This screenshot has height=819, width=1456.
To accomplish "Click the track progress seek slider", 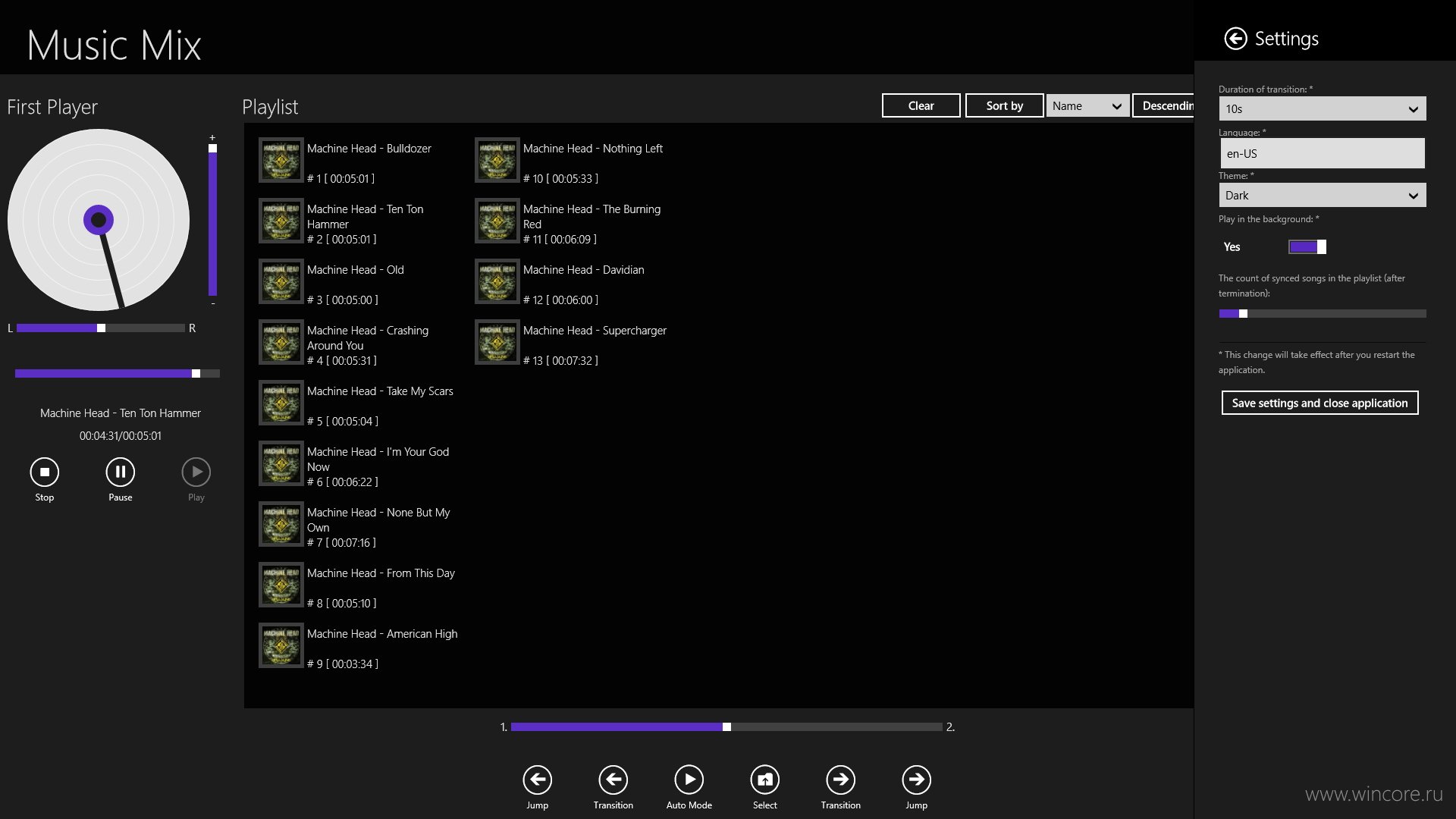I will click(x=118, y=373).
